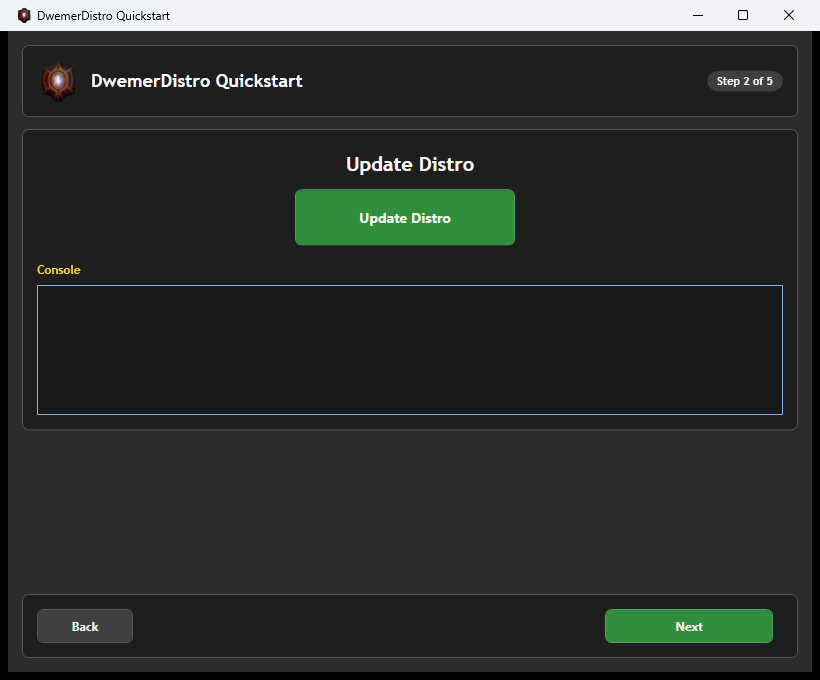Minimize the Quickstart window
This screenshot has width=820, height=680.
(698, 15)
